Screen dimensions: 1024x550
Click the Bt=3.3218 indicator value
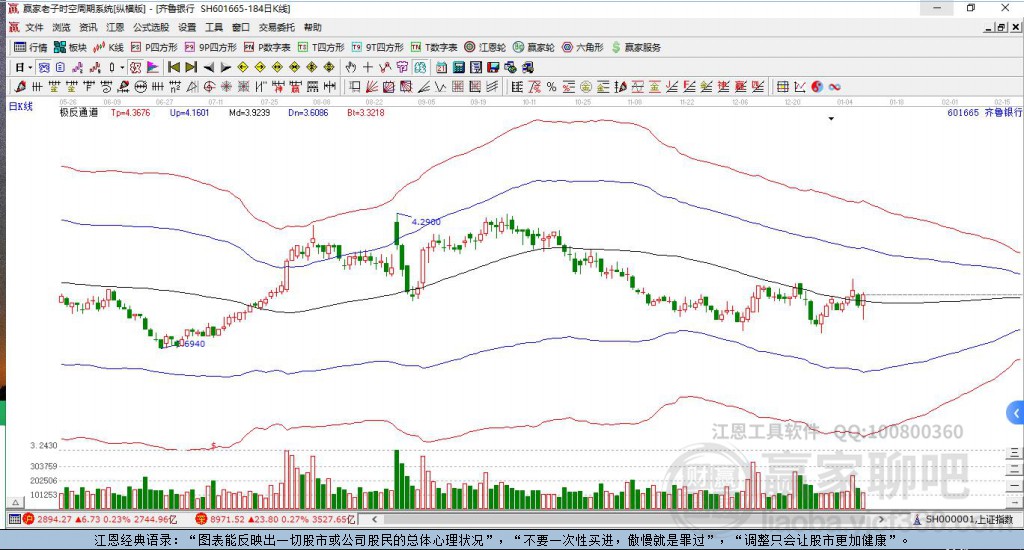[366, 112]
